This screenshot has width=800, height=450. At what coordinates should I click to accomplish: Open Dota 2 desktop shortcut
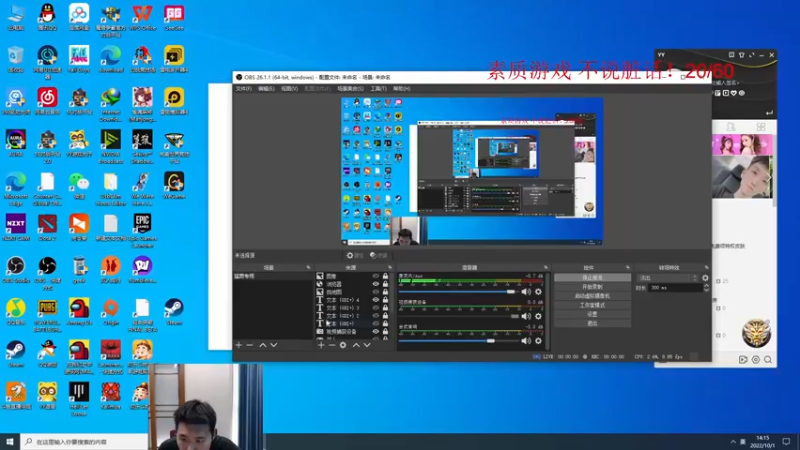47,228
